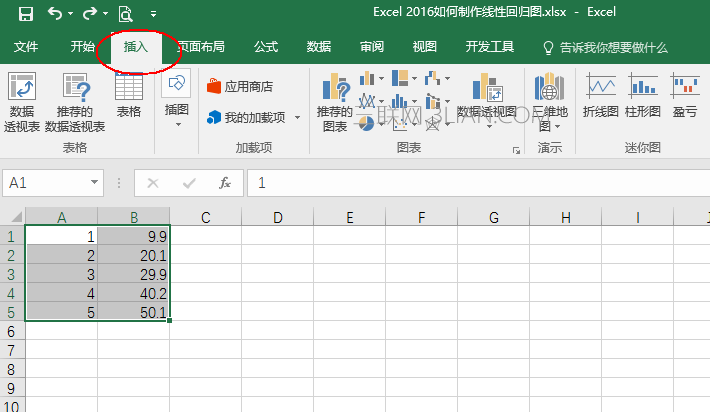The height and width of the screenshot is (412, 710).
Task: Click the Insert Function fx button
Action: click(x=225, y=183)
